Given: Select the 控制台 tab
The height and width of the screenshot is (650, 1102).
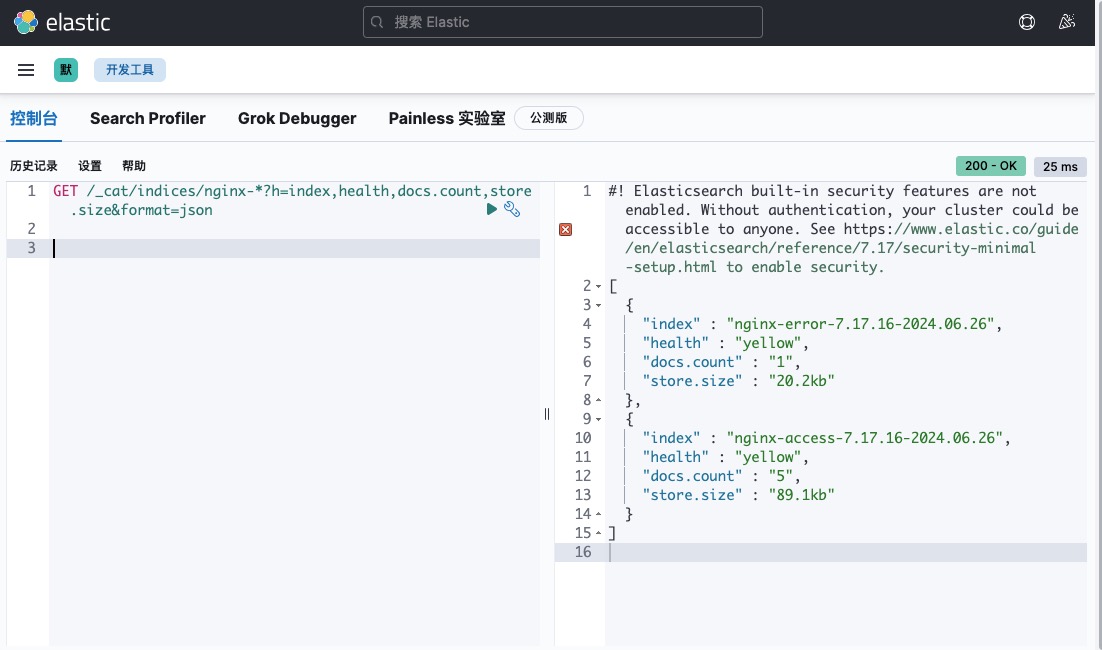Looking at the screenshot, I should [x=33, y=118].
